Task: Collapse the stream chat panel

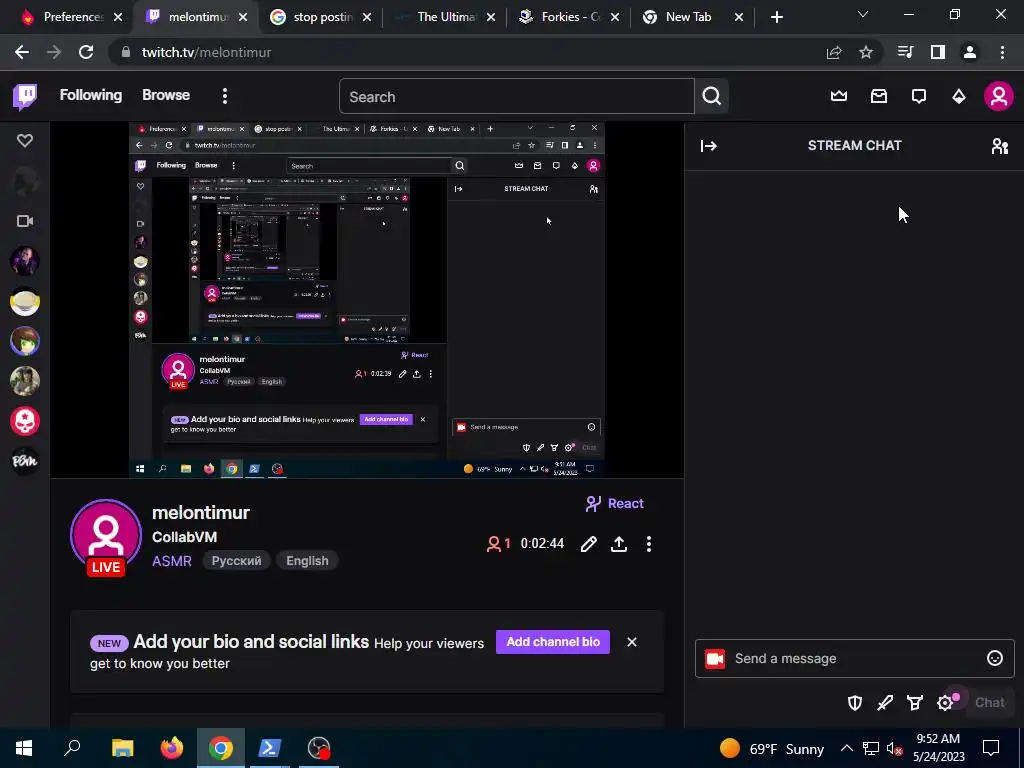Action: pos(709,146)
